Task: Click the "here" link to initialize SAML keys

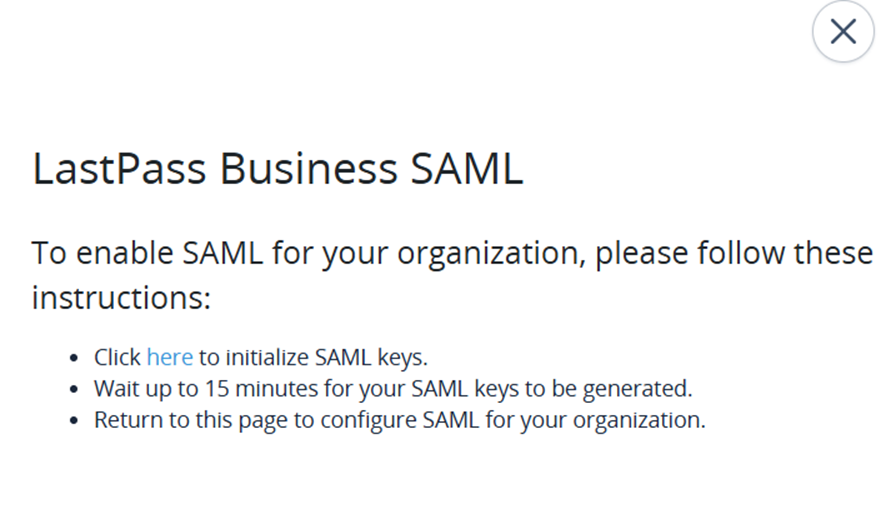Action: pos(169,357)
